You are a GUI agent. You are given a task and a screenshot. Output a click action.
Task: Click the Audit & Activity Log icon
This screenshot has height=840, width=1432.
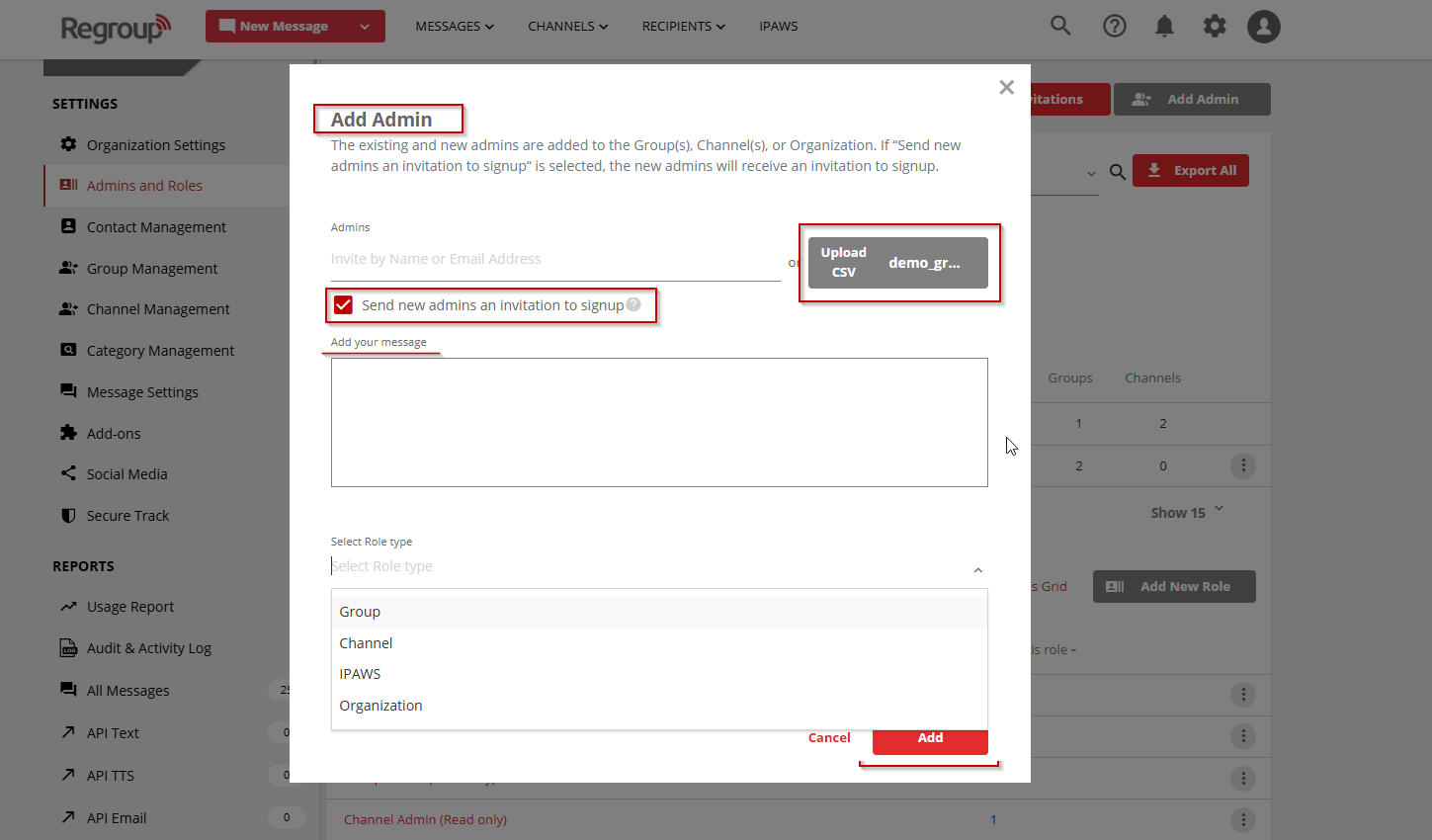pyautogui.click(x=68, y=648)
